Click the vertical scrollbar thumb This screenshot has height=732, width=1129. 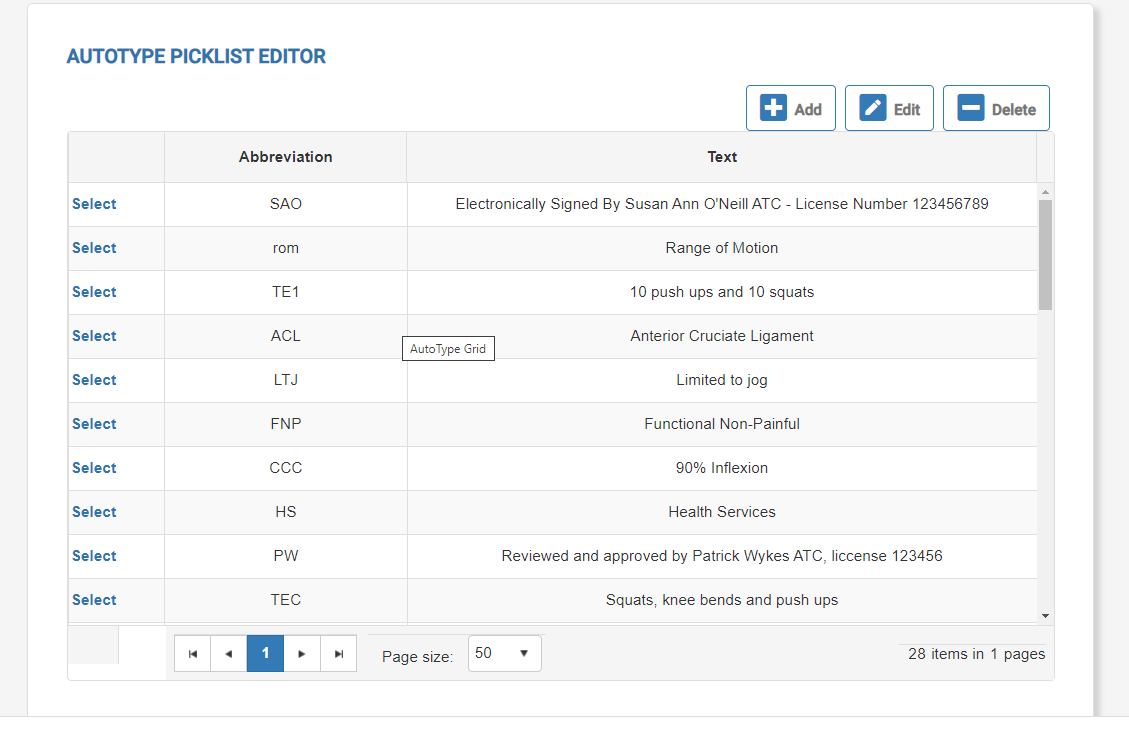click(x=1045, y=254)
